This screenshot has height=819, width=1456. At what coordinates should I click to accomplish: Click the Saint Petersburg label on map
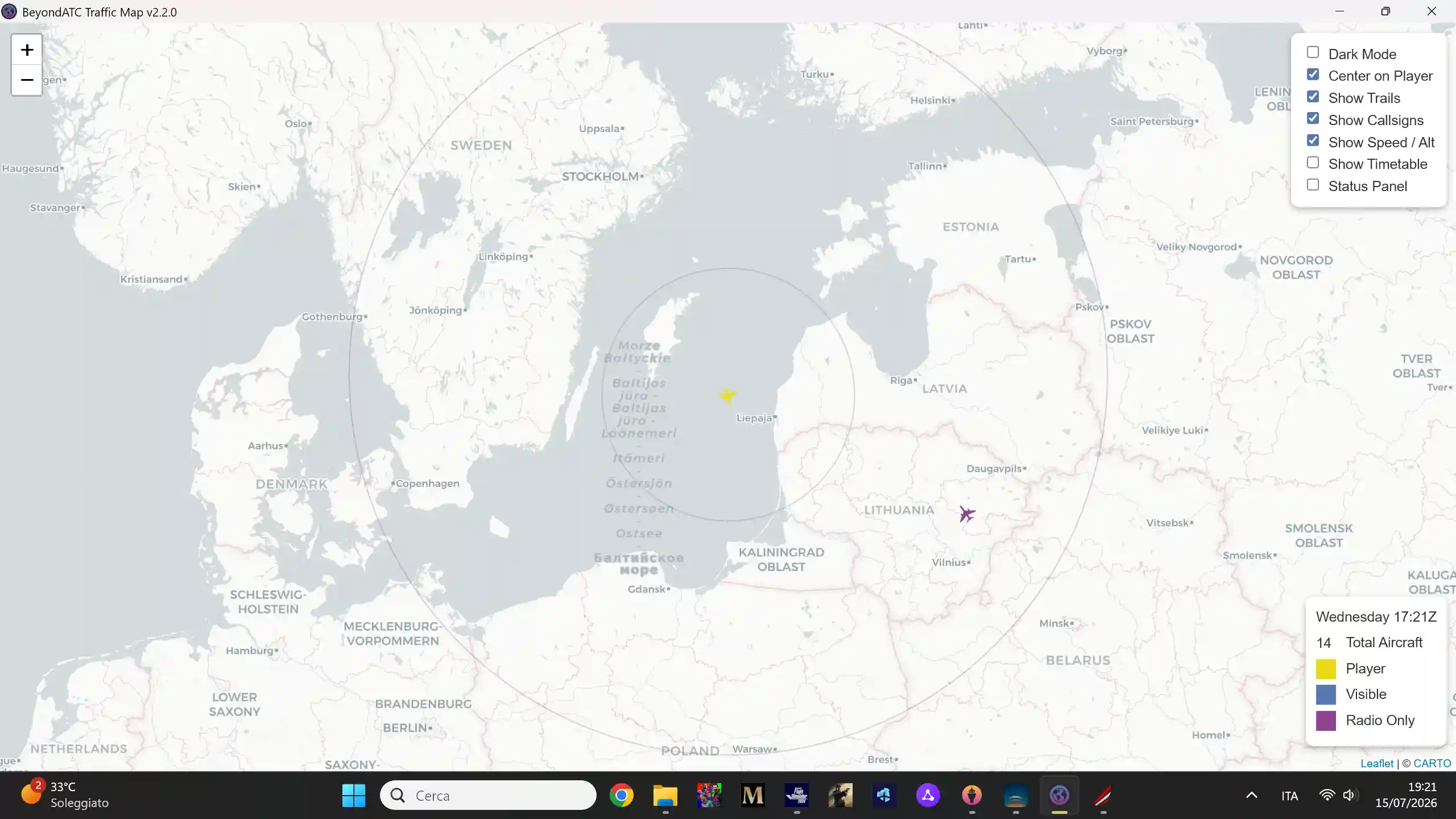click(x=1152, y=121)
